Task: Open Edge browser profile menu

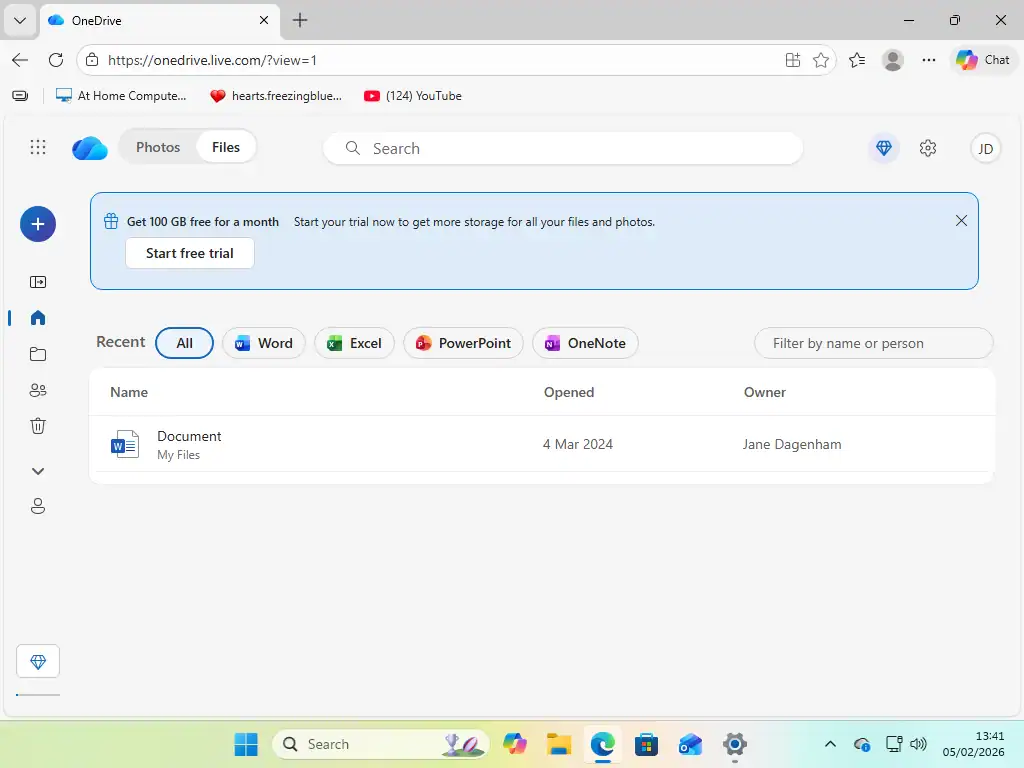Action: tap(892, 60)
